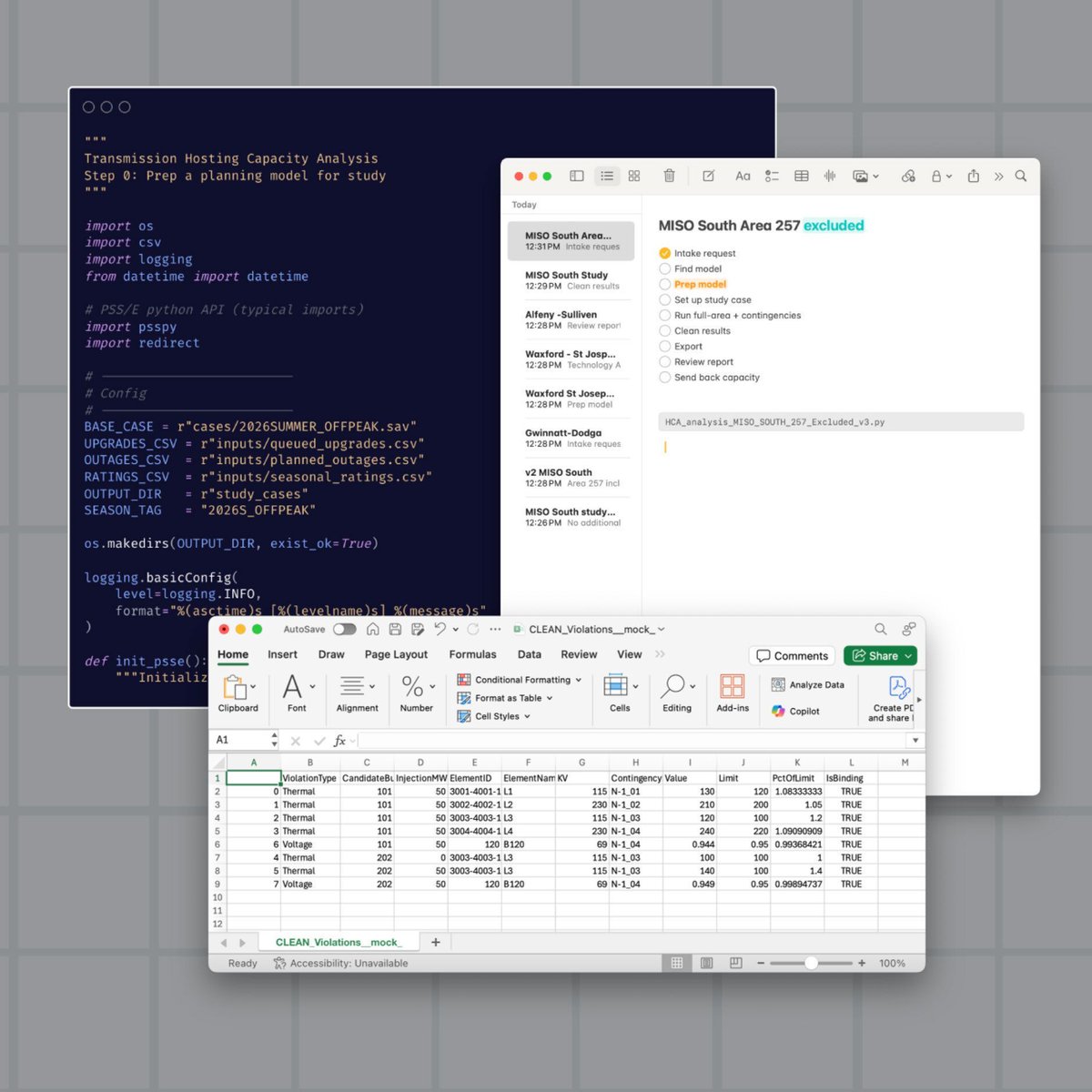1092x1092 pixels.
Task: Check off Prep model item
Action: tap(664, 284)
